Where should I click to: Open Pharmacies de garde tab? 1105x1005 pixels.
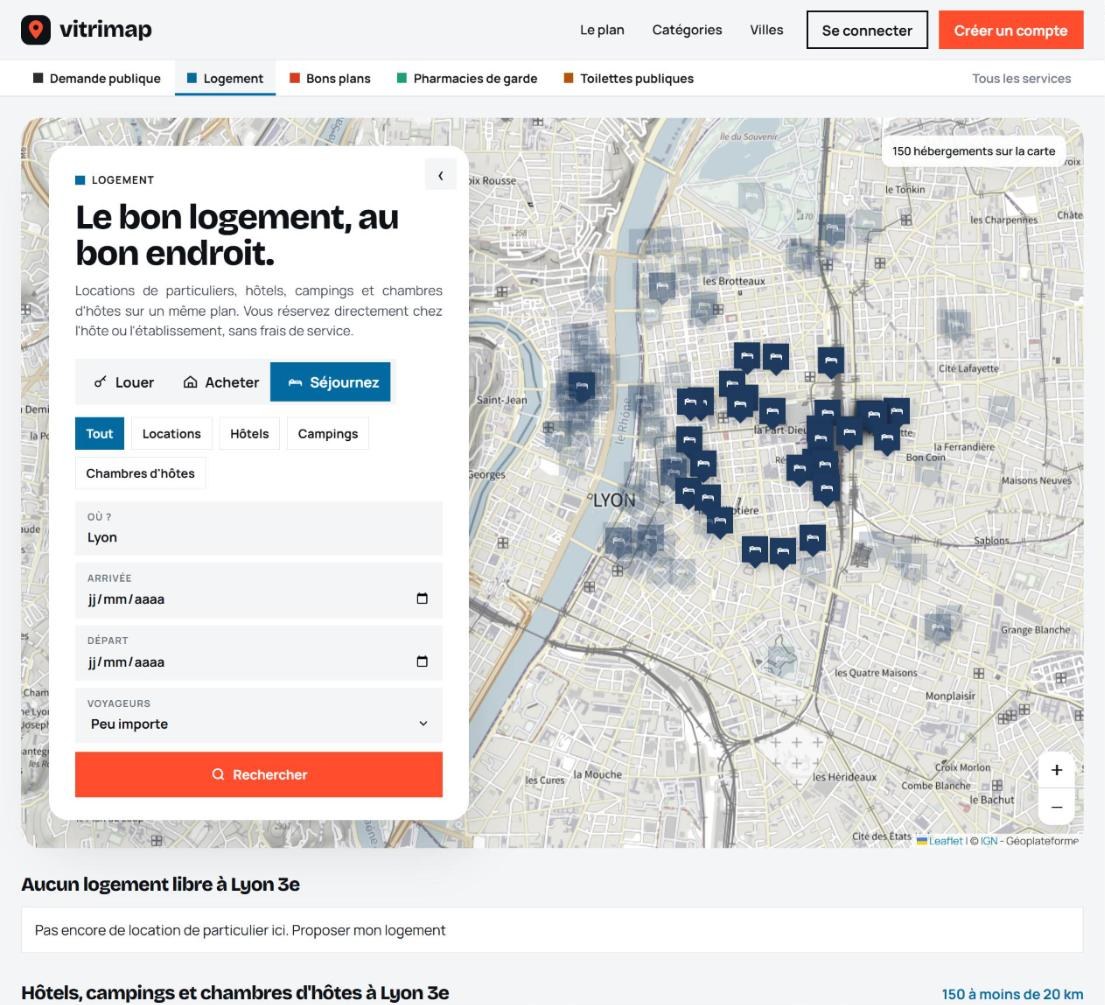pyautogui.click(x=467, y=78)
